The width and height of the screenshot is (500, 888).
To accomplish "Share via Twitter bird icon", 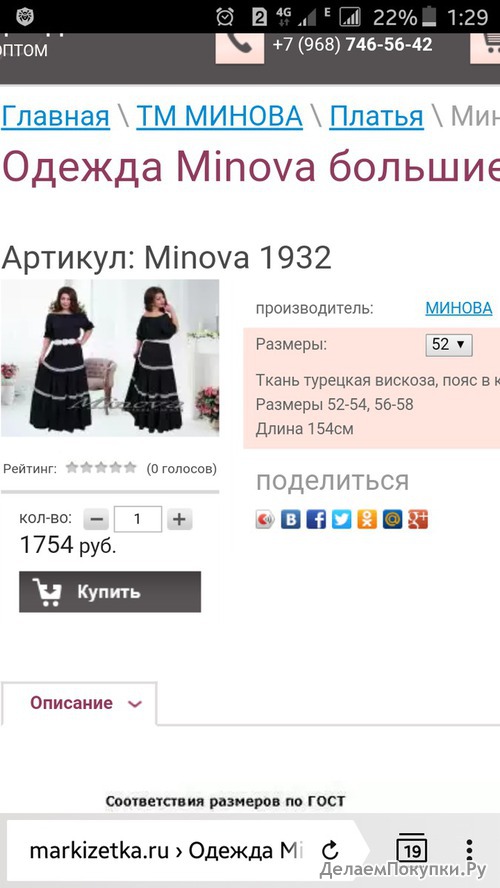I will coord(341,519).
